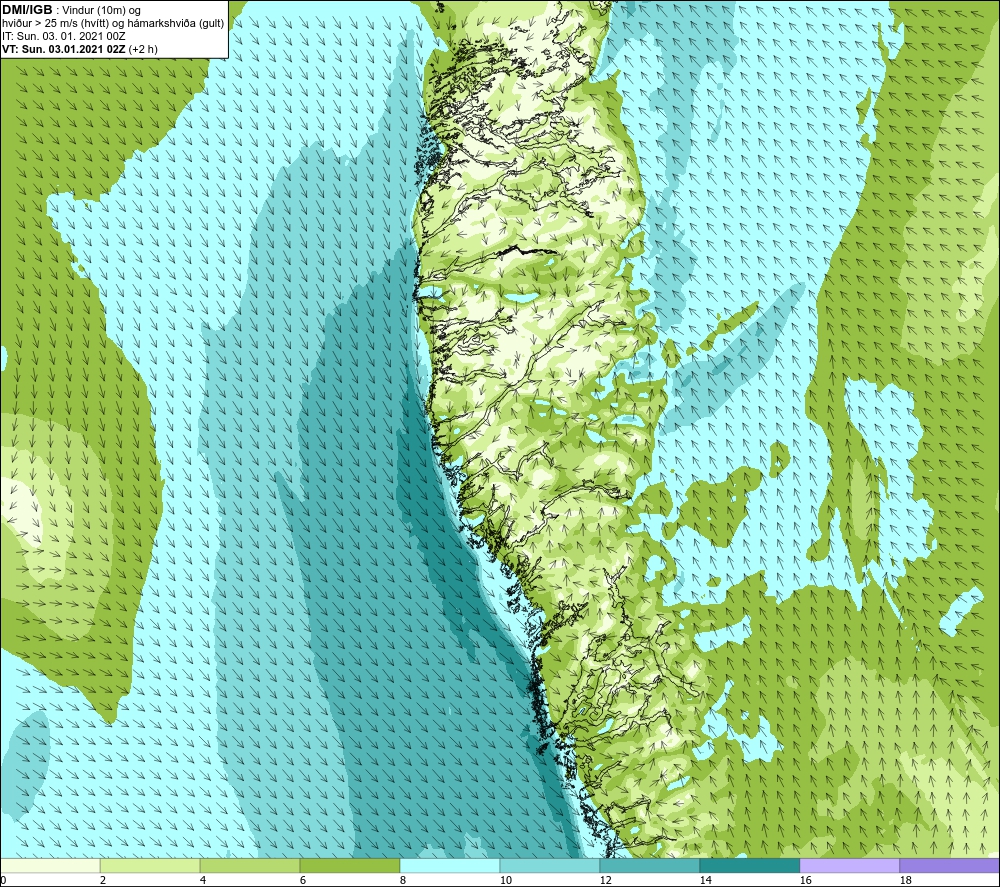Click the '(+2 h)' forecast offset text
This screenshot has height=887, width=1000.
tap(143, 49)
